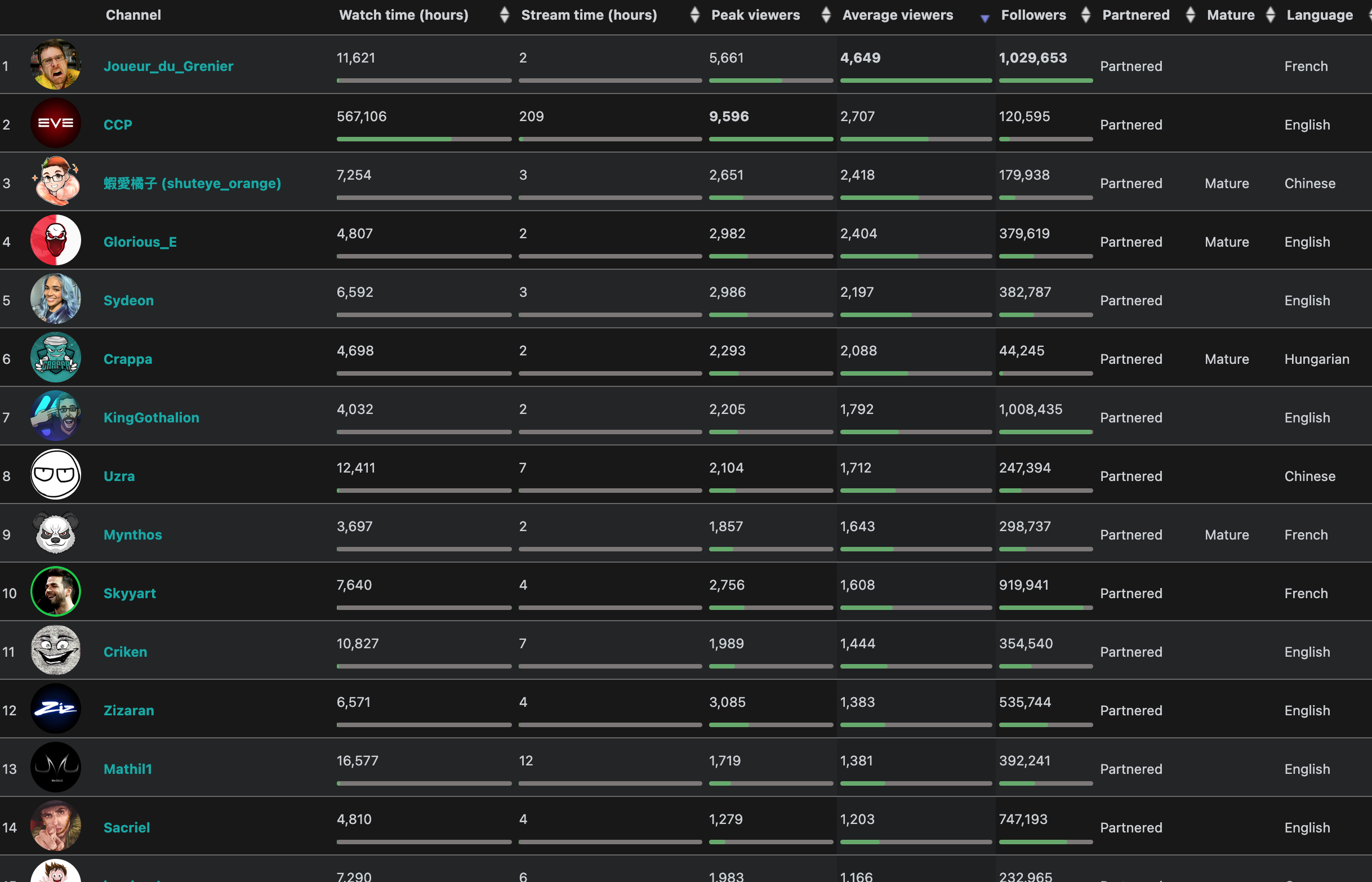Click Zizaran peak viewers 3,085 value

pos(727,702)
